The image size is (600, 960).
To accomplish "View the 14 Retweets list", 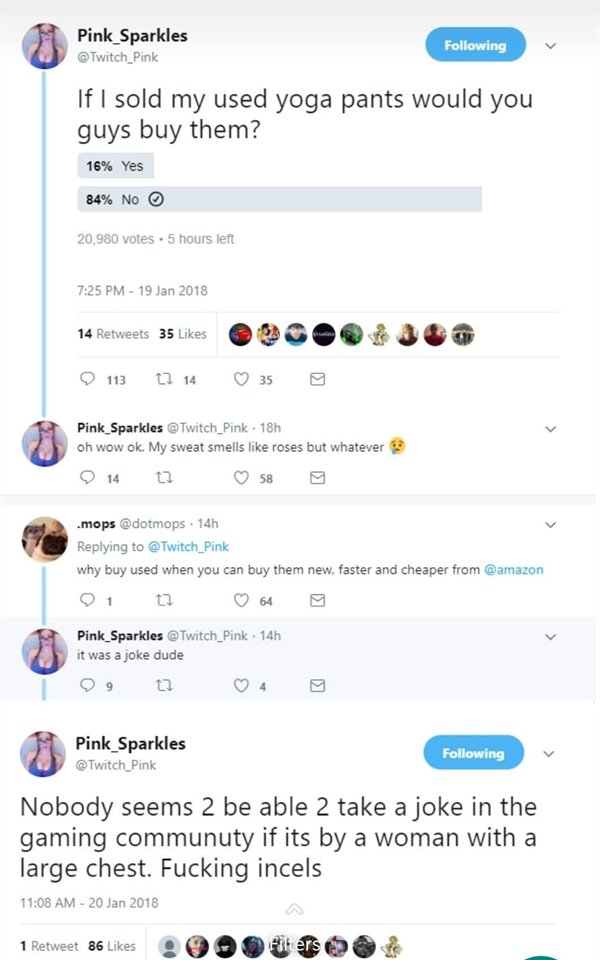I will pyautogui.click(x=113, y=334).
